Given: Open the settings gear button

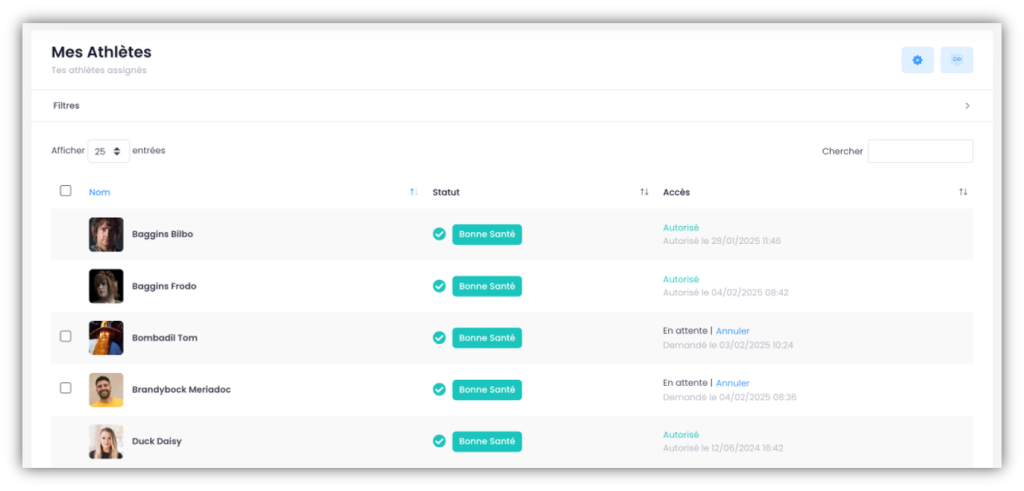Looking at the screenshot, I should [x=917, y=60].
